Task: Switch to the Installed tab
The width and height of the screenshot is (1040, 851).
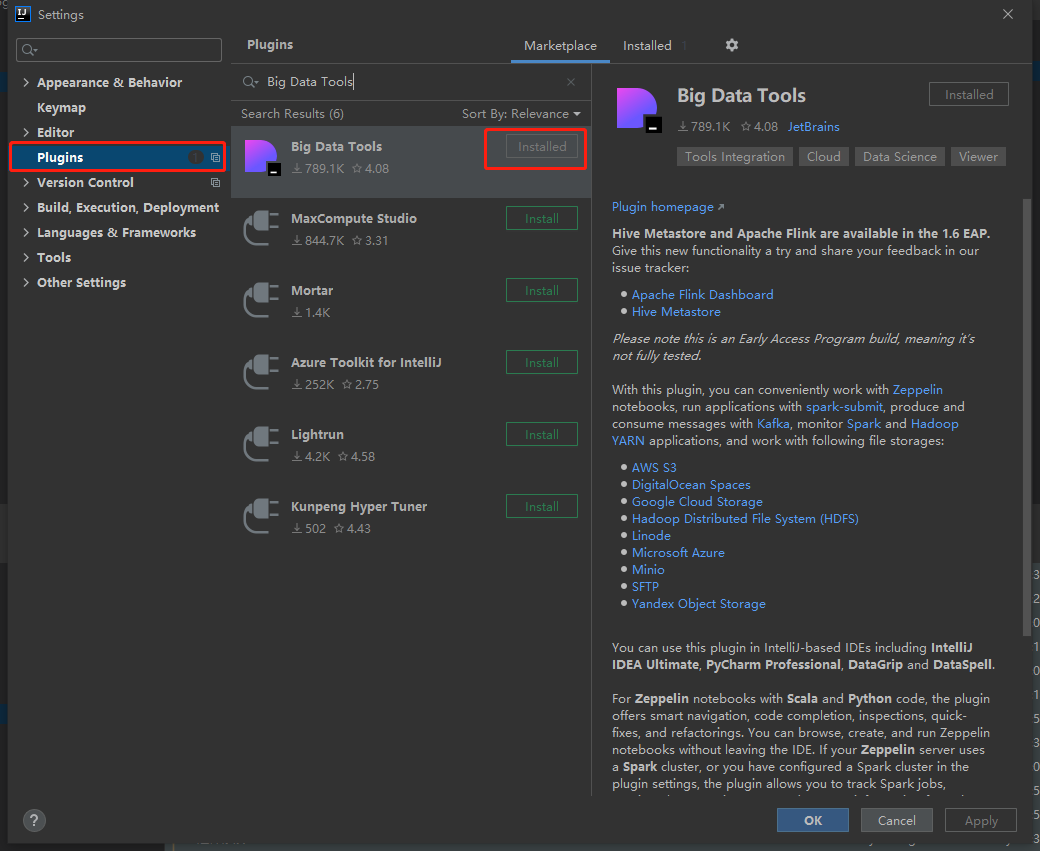Action: (647, 46)
